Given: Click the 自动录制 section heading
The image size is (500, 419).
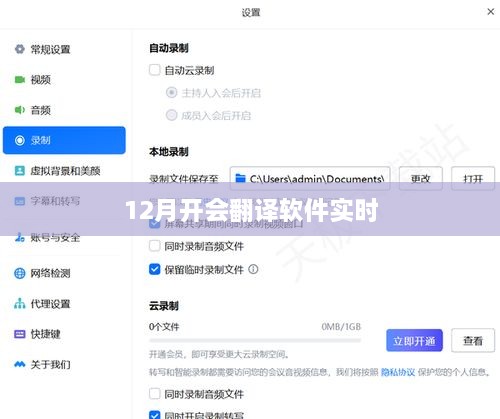Looking at the screenshot, I should click(169, 48).
